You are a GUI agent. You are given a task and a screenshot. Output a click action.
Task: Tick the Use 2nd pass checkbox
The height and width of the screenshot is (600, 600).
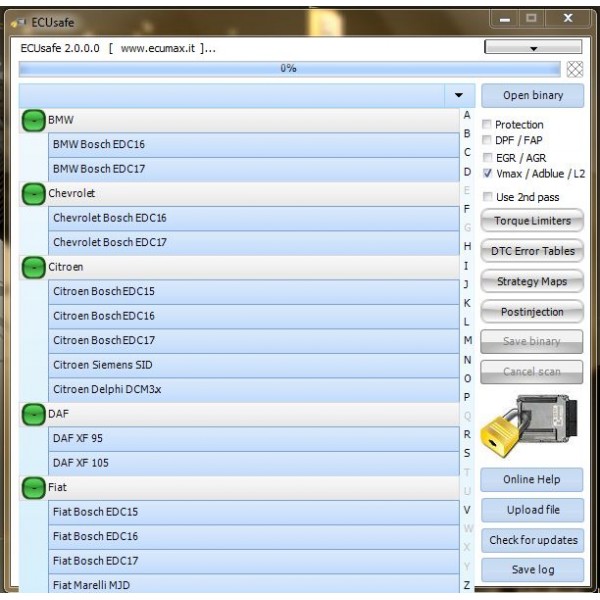pos(487,197)
